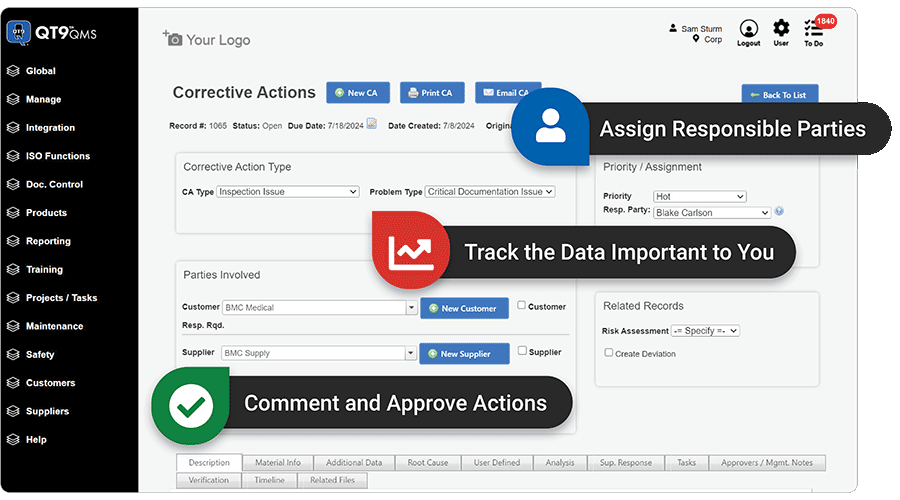This screenshot has width=900, height=500.
Task: Click the stack icon beside Customers
Action: coord(13,383)
